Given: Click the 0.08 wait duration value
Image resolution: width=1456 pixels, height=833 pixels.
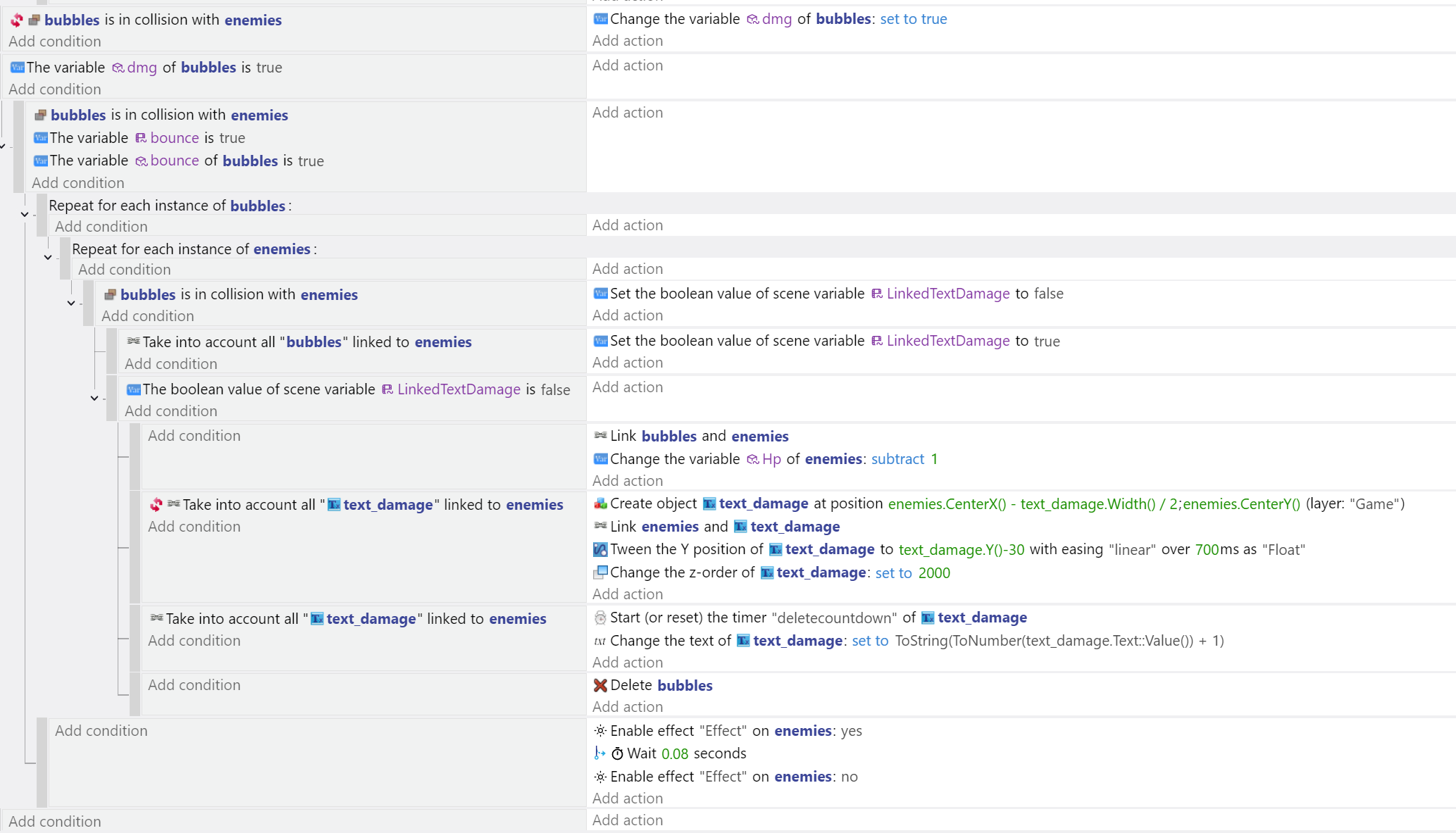Looking at the screenshot, I should [675, 753].
